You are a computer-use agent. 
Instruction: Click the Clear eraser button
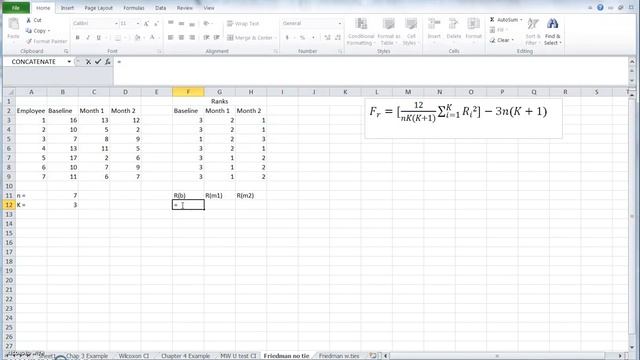coord(501,40)
